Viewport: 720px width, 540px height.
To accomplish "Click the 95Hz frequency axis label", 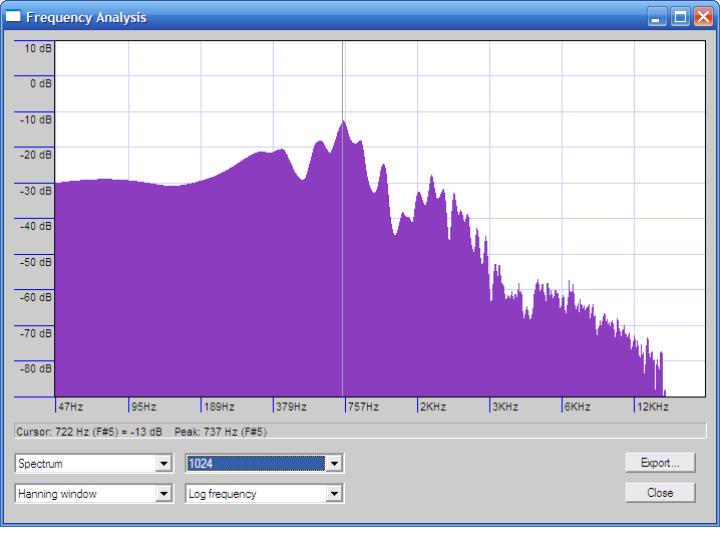I will tap(144, 406).
